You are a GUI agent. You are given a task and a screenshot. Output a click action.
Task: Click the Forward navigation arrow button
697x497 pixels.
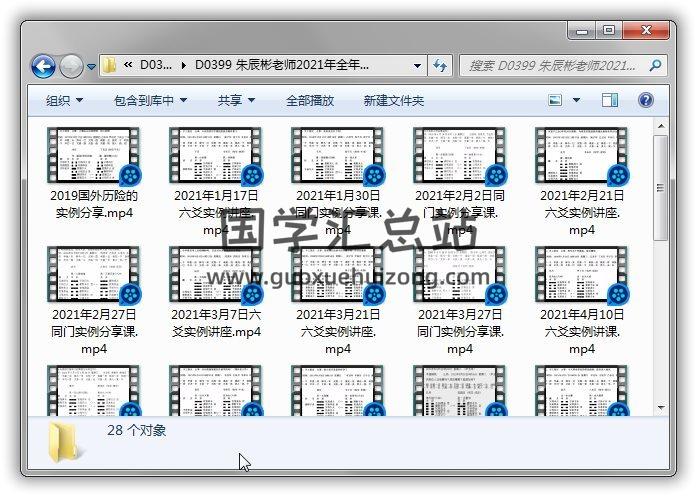(71, 66)
